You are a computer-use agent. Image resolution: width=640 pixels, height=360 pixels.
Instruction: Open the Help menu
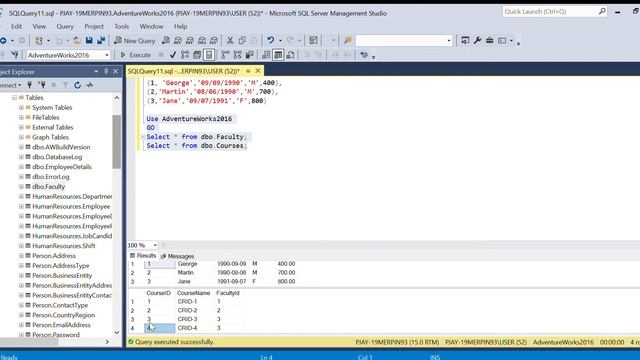point(180,26)
